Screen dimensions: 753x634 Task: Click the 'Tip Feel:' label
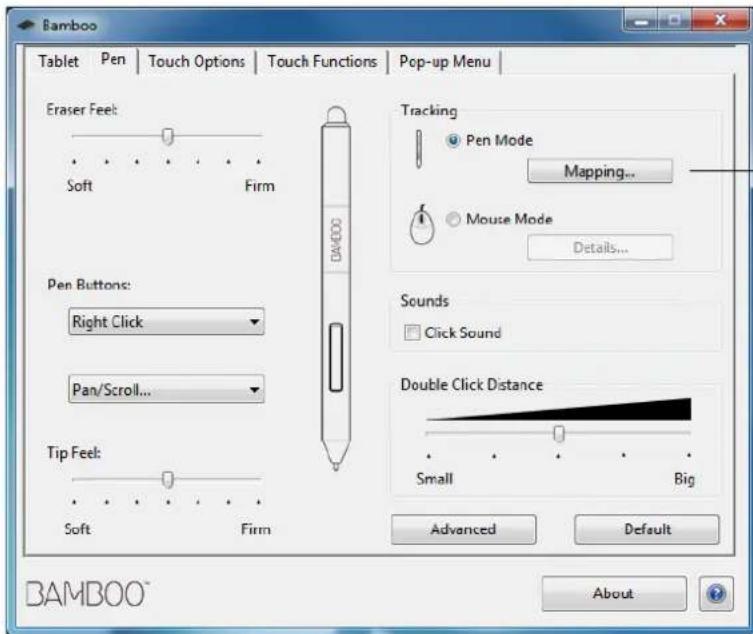point(74,452)
